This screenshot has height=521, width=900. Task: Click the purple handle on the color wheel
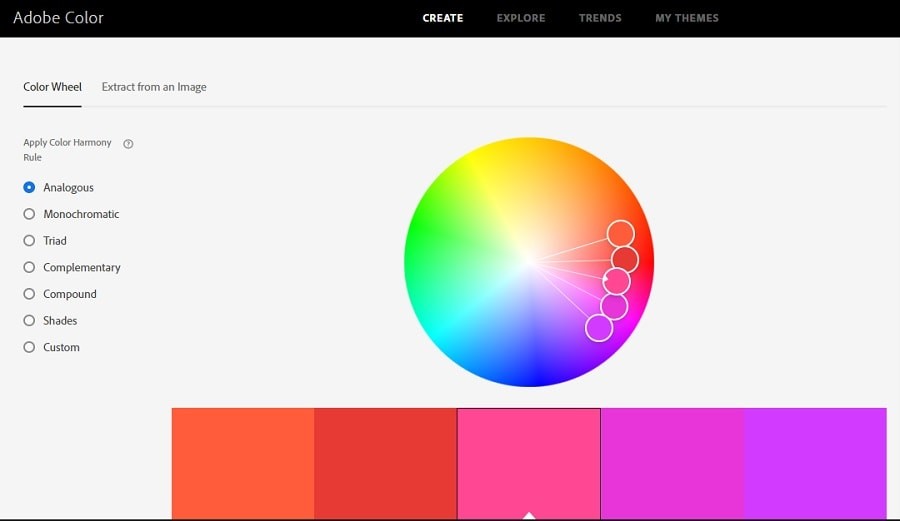tap(599, 328)
